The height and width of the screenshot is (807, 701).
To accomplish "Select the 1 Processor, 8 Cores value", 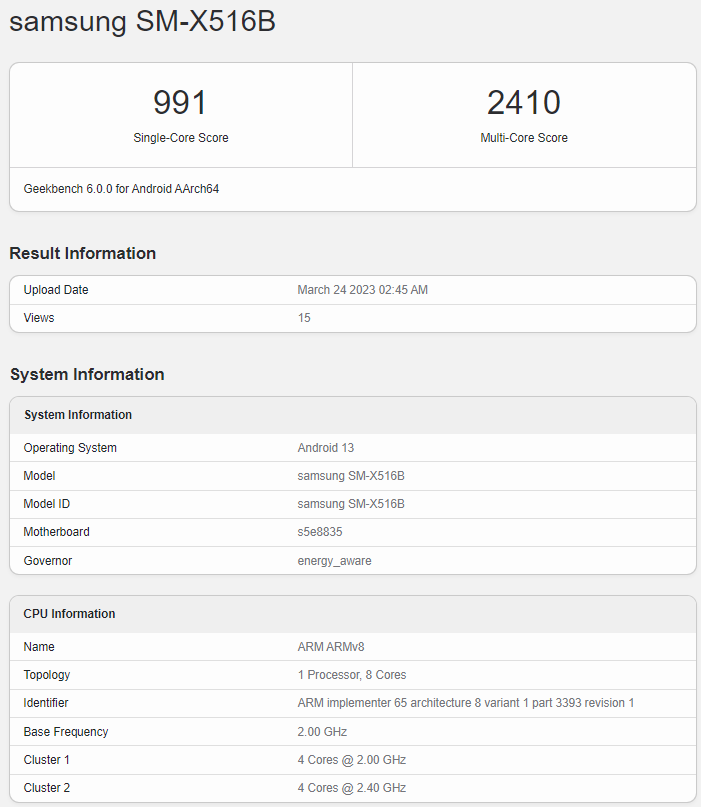I will pos(352,675).
